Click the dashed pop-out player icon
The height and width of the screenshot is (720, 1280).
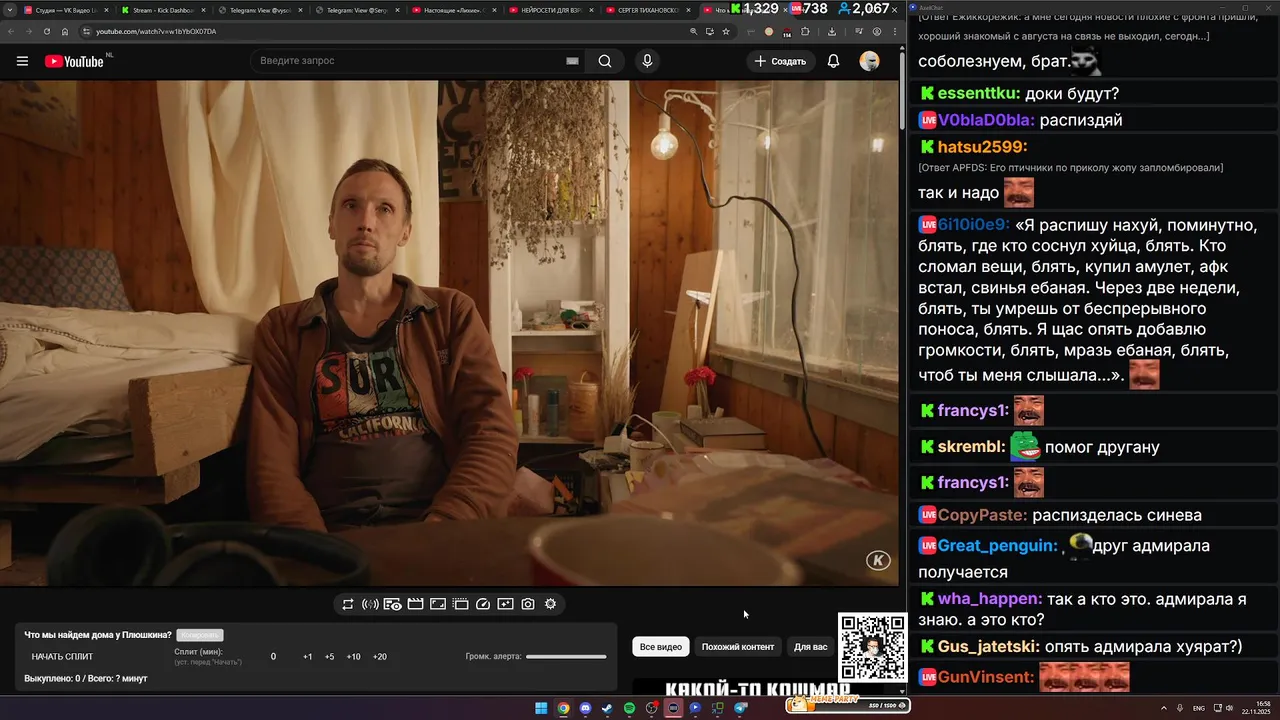[x=460, y=604]
